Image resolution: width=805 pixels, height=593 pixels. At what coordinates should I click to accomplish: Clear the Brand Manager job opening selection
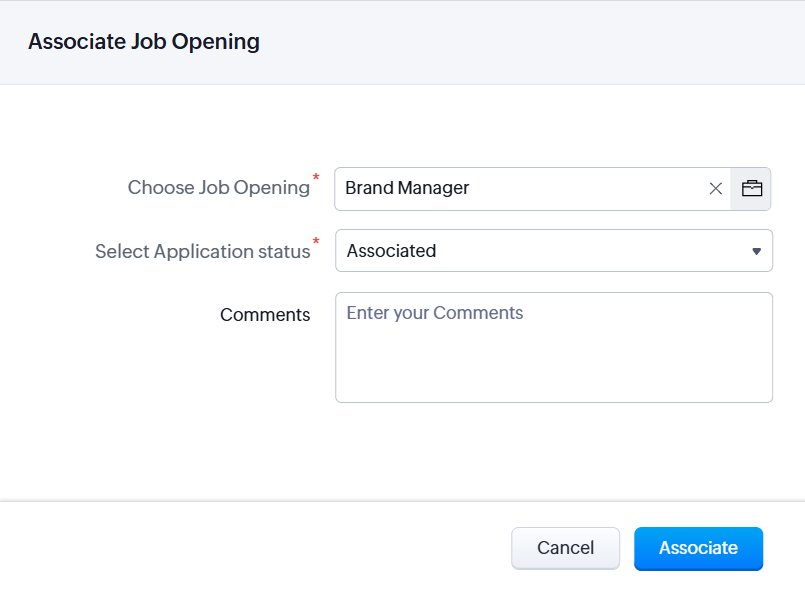tap(716, 188)
